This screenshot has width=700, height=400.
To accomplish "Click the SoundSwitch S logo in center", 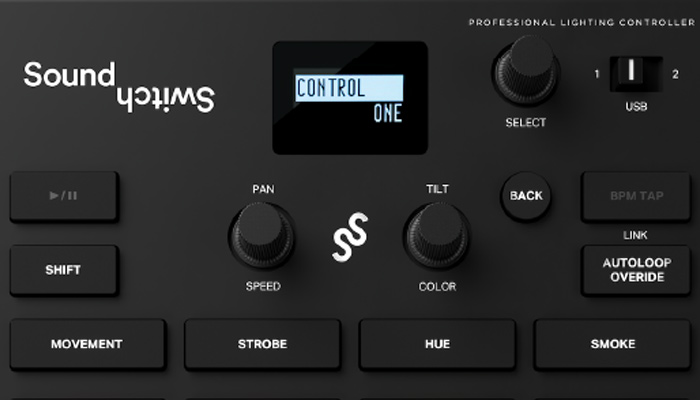I will 350,237.
